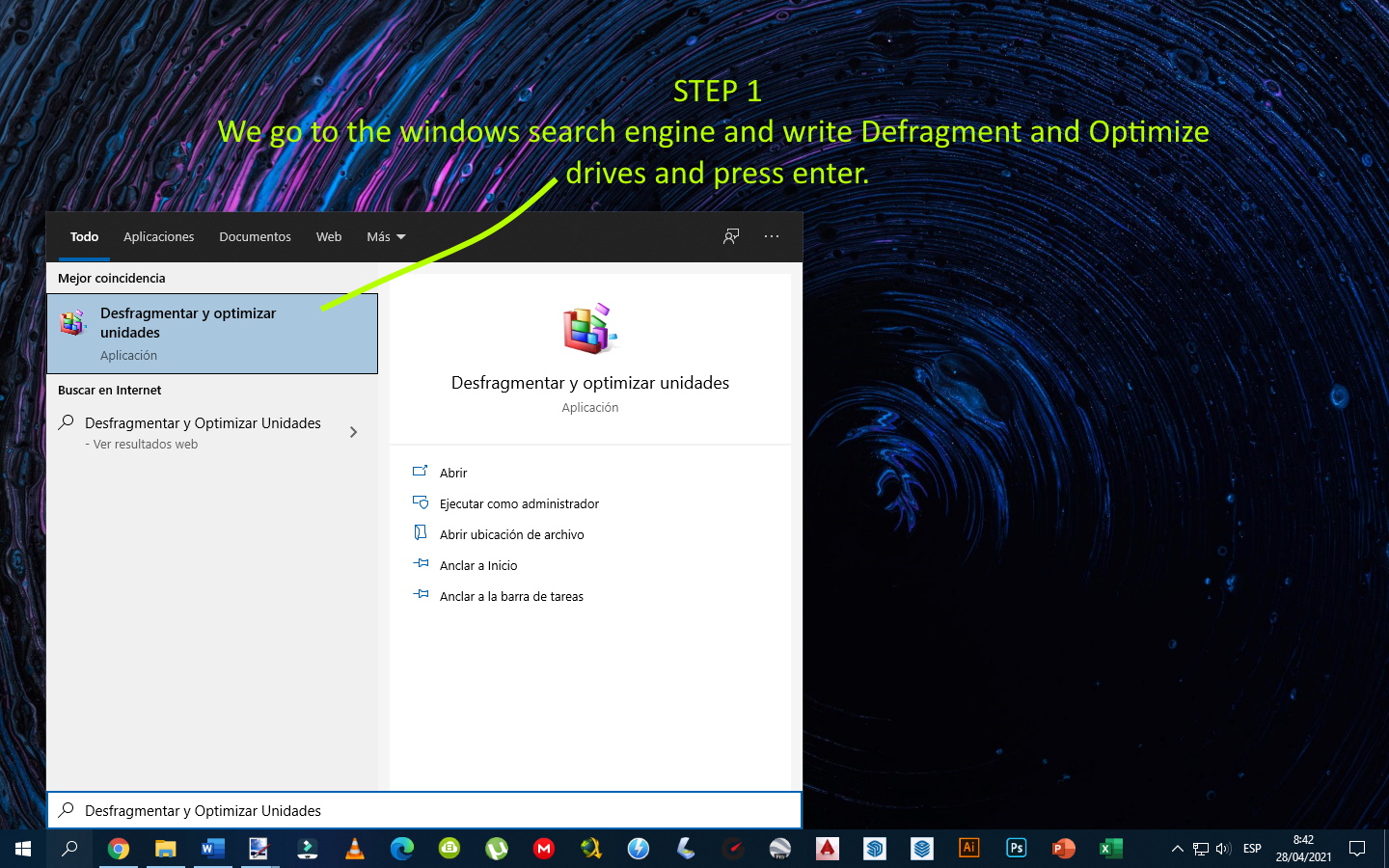
Task: Choose Ejecutar como administrador
Action: pyautogui.click(x=519, y=503)
